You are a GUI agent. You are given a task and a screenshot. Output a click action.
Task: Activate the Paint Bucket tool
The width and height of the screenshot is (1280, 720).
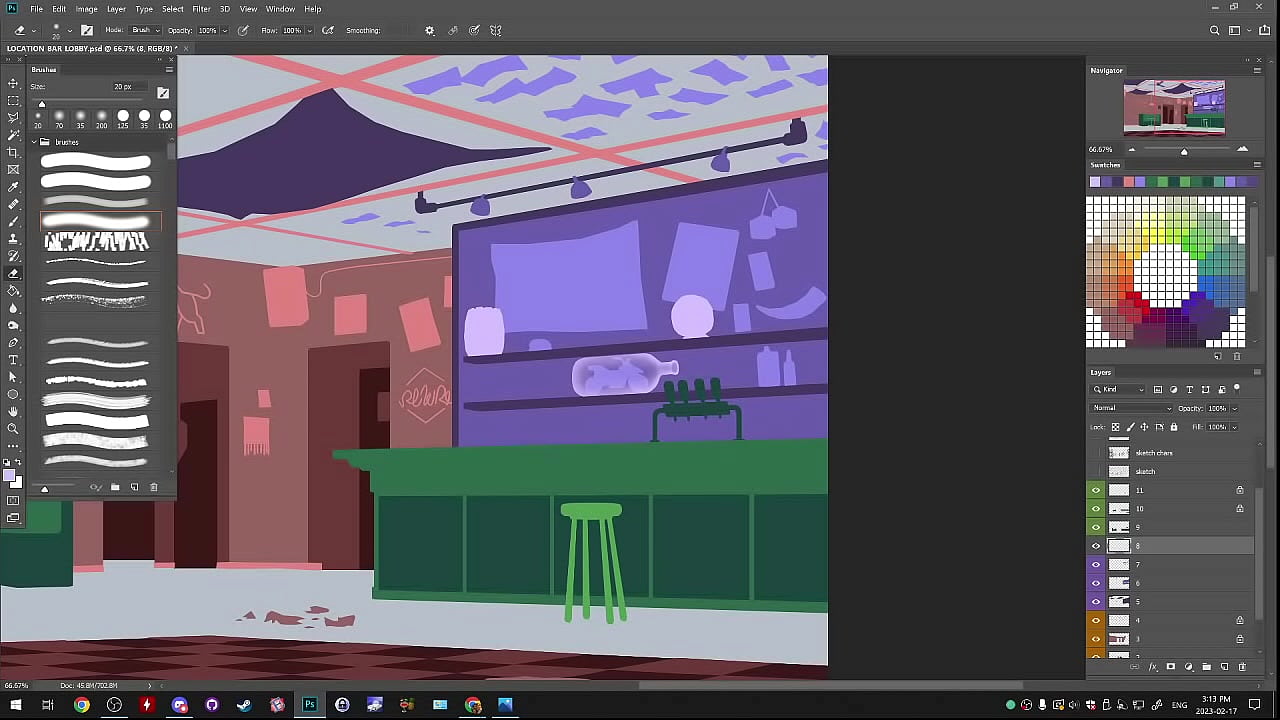pyautogui.click(x=13, y=290)
